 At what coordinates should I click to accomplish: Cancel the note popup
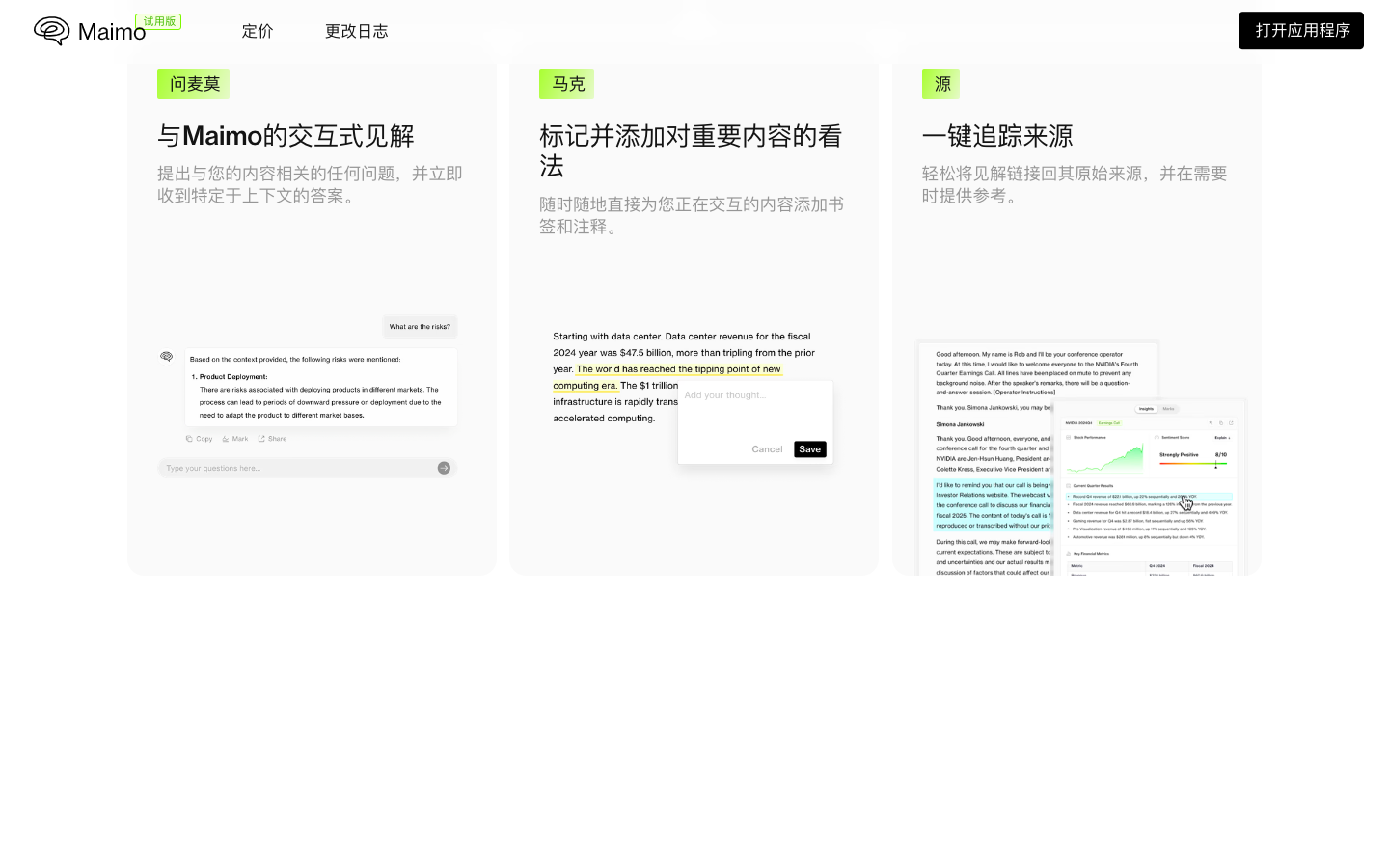click(767, 449)
